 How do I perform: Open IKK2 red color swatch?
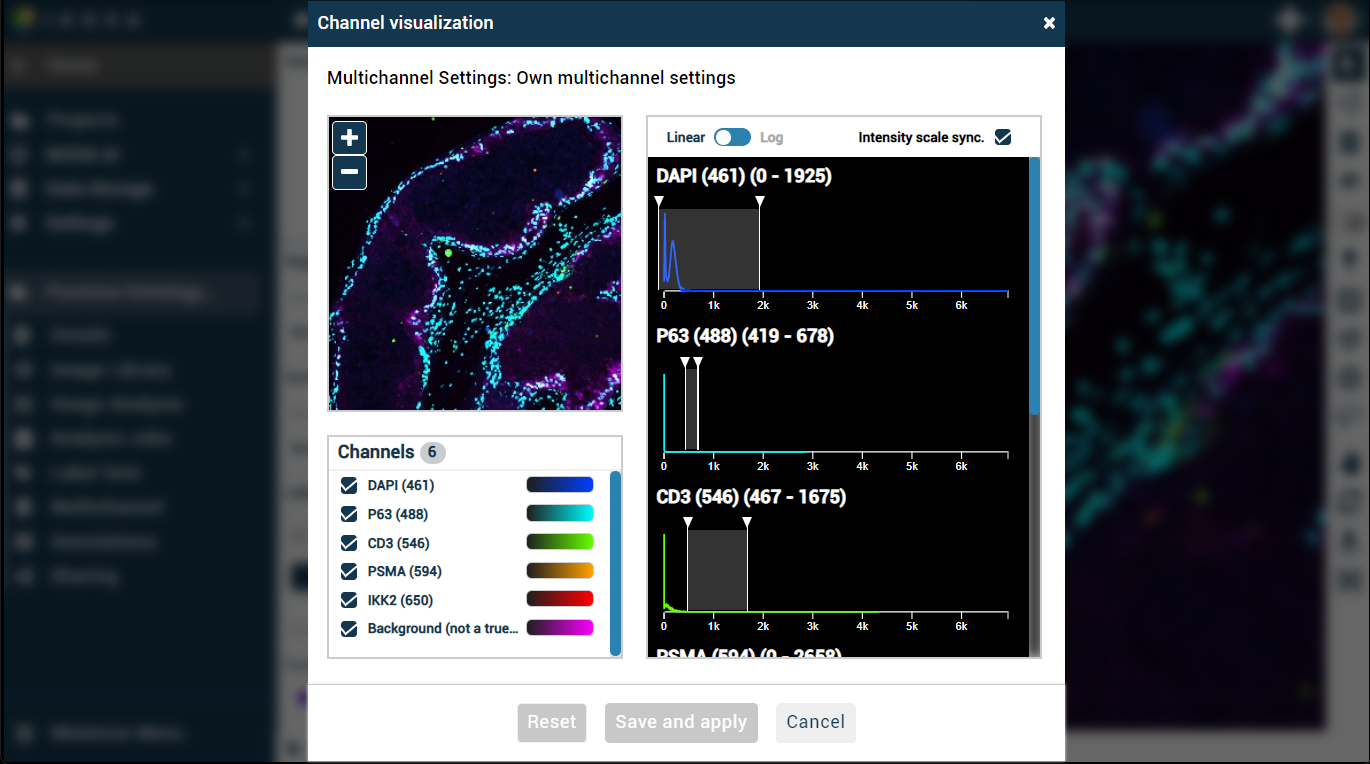coord(560,599)
